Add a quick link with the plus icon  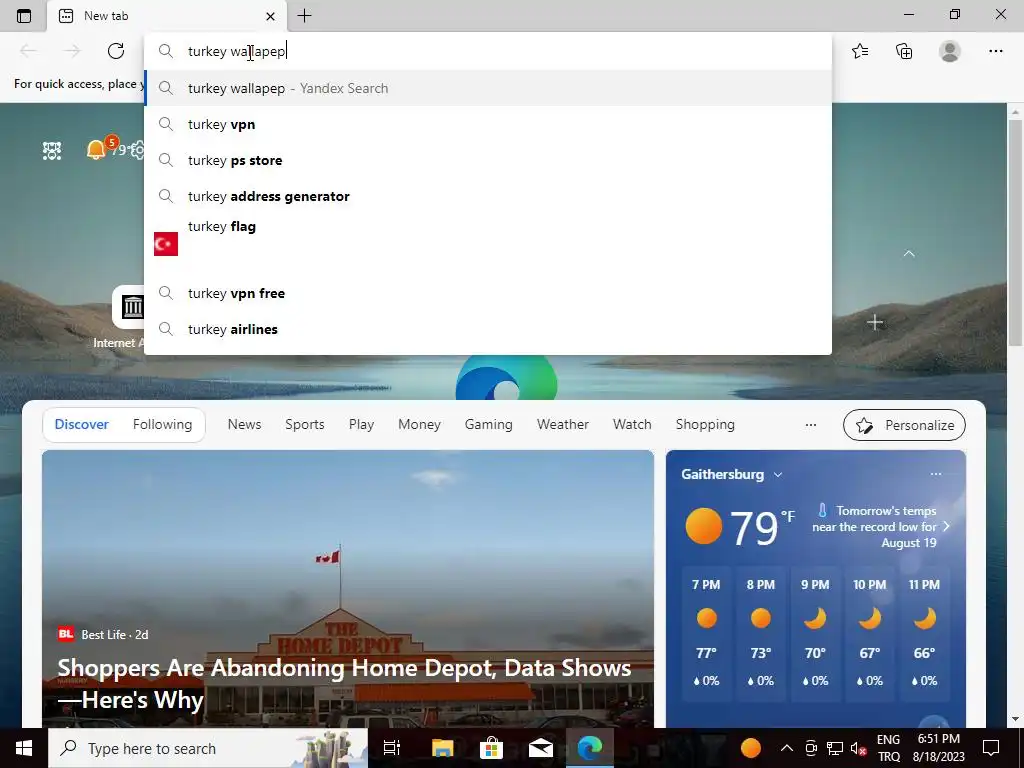pyautogui.click(x=875, y=323)
